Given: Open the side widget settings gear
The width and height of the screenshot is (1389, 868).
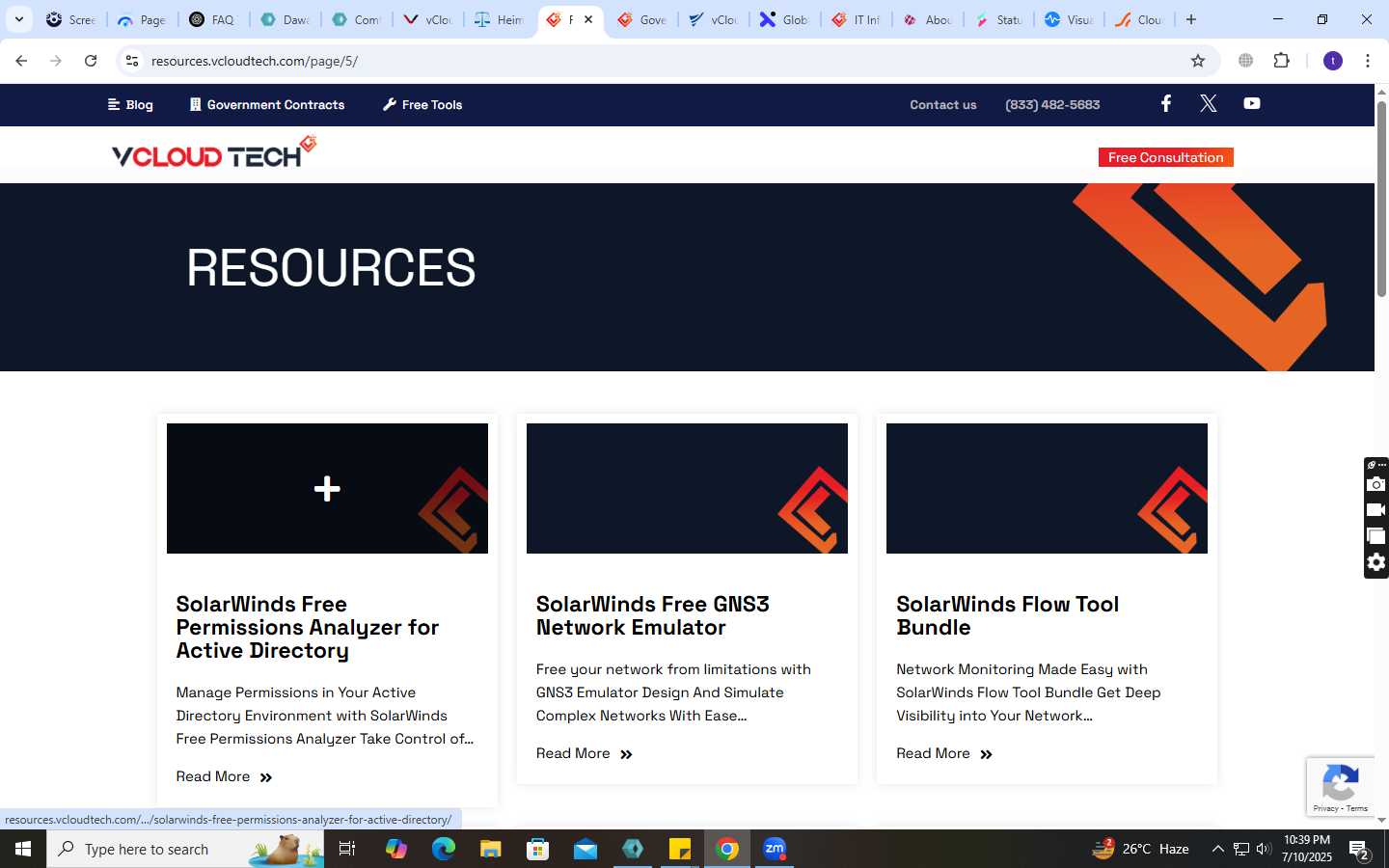Looking at the screenshot, I should tap(1376, 562).
